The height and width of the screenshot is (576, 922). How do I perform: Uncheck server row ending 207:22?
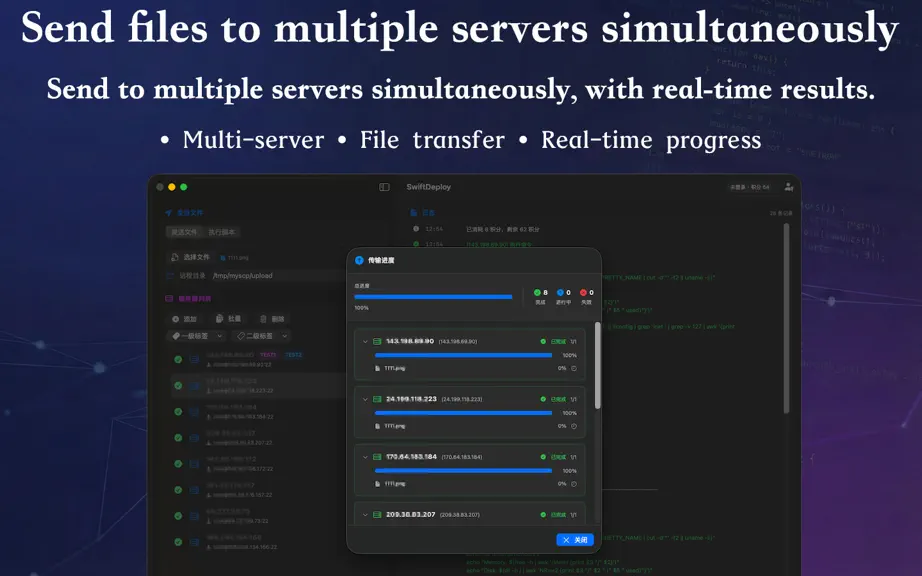click(x=178, y=437)
